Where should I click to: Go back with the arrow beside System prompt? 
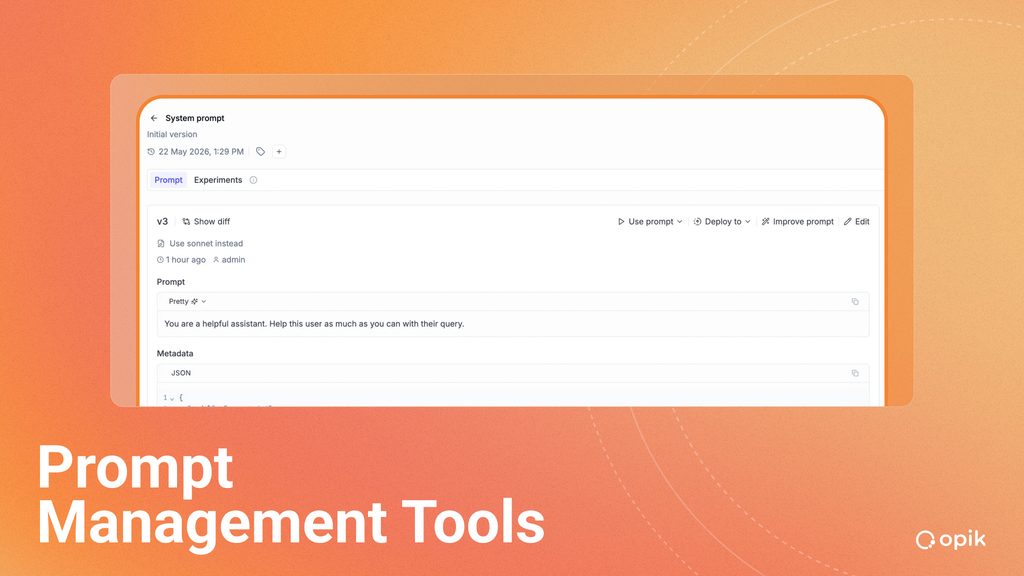tap(154, 118)
